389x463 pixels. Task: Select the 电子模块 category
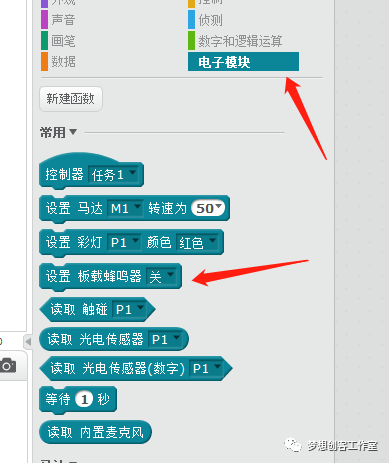[x=243, y=62]
